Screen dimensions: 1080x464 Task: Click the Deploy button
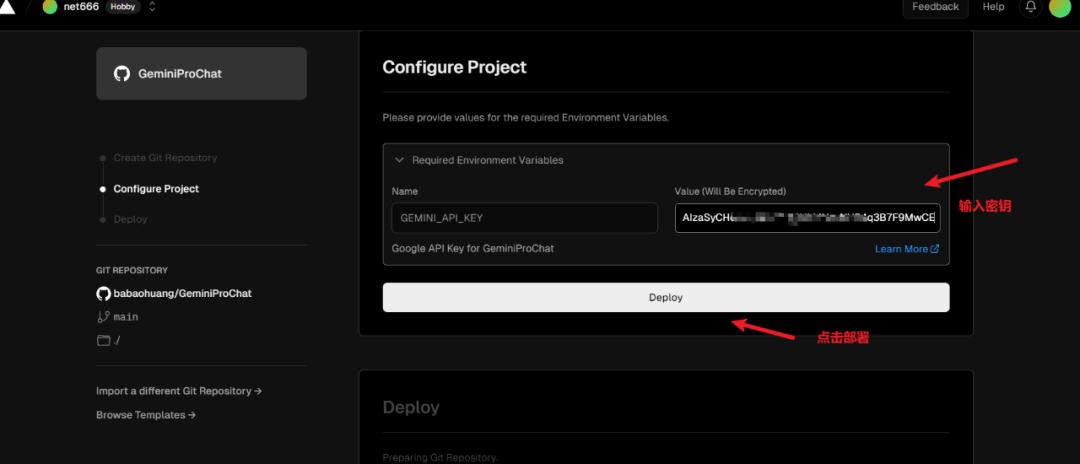pyautogui.click(x=666, y=297)
